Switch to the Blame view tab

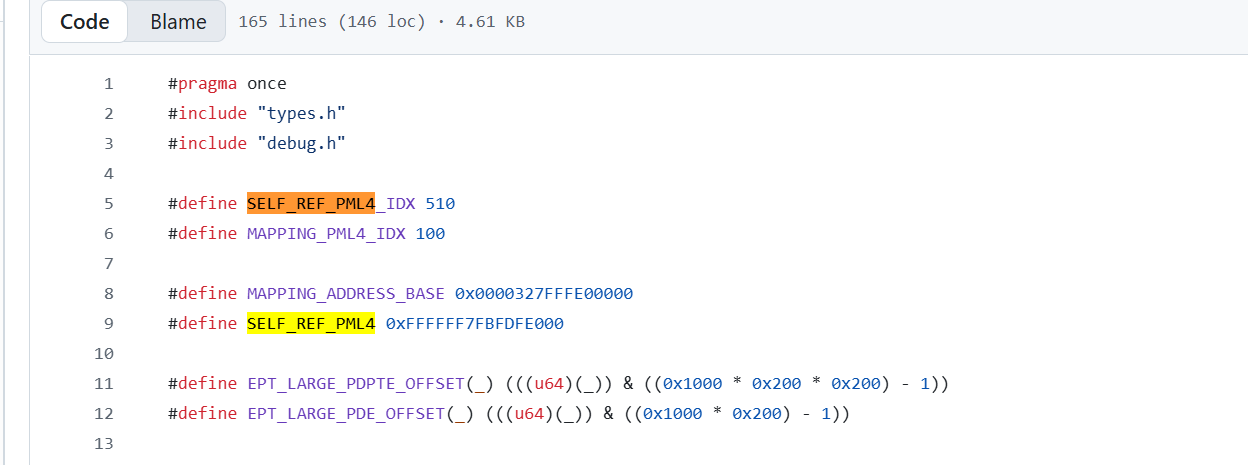178,22
